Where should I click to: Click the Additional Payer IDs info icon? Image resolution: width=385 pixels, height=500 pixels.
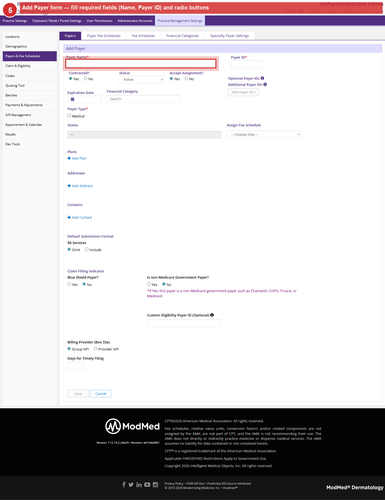click(265, 84)
